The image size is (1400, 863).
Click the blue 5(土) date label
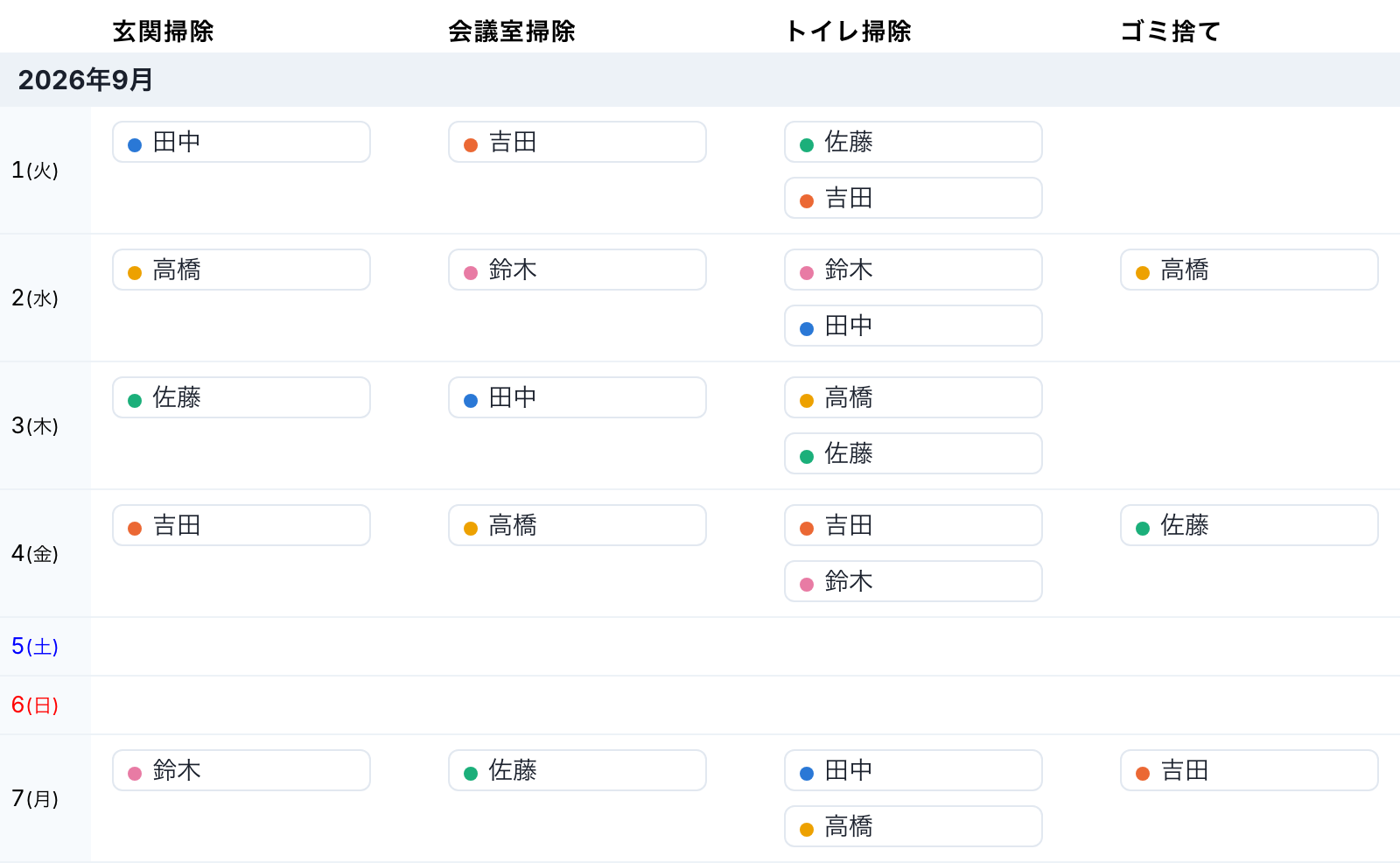tap(35, 646)
